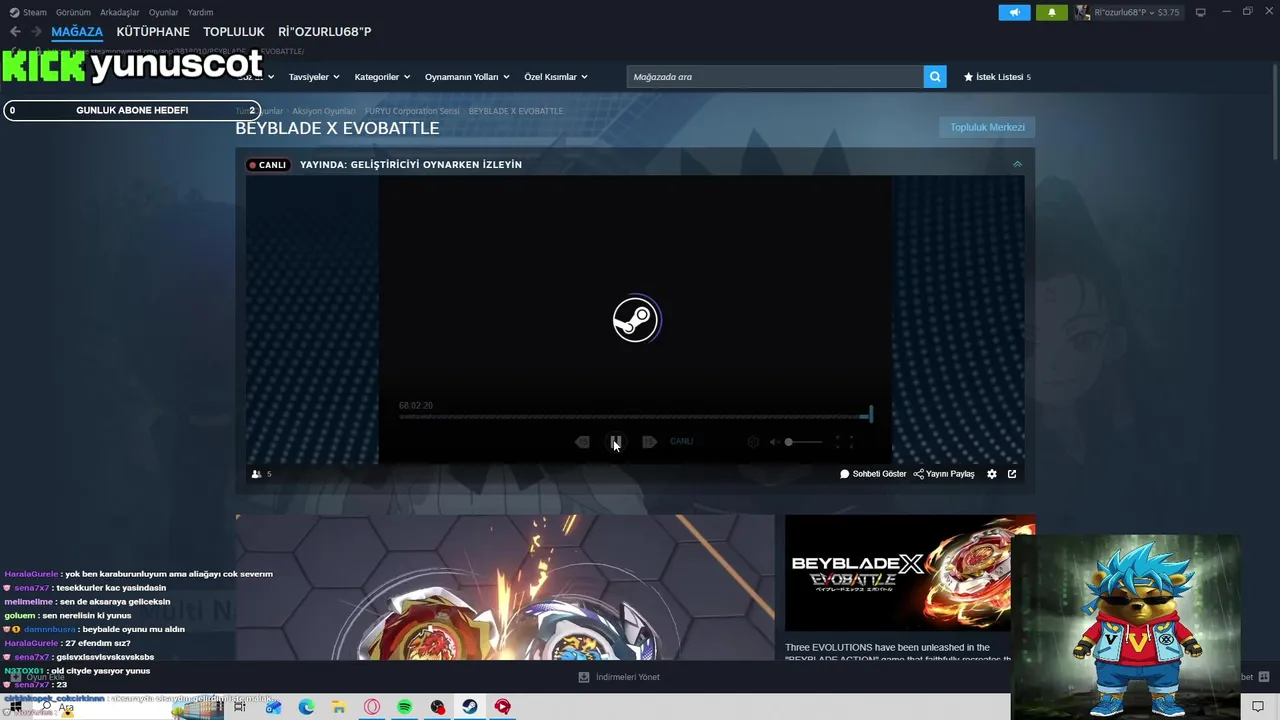Jump to live with CANLI button
1280x720 pixels.
(x=681, y=442)
